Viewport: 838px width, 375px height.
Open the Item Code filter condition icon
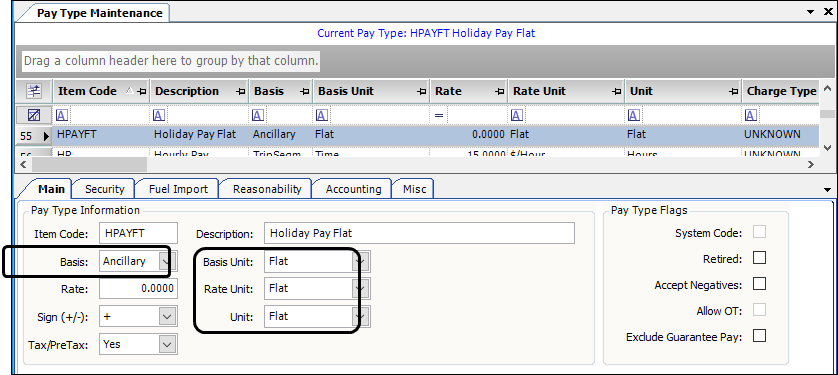(x=61, y=115)
